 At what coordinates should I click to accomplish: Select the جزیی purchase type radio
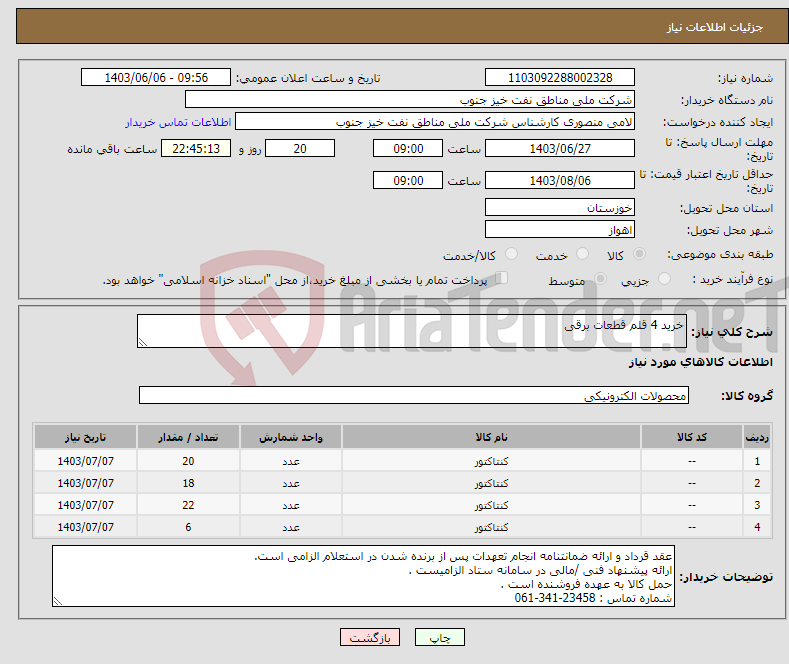[x=664, y=278]
